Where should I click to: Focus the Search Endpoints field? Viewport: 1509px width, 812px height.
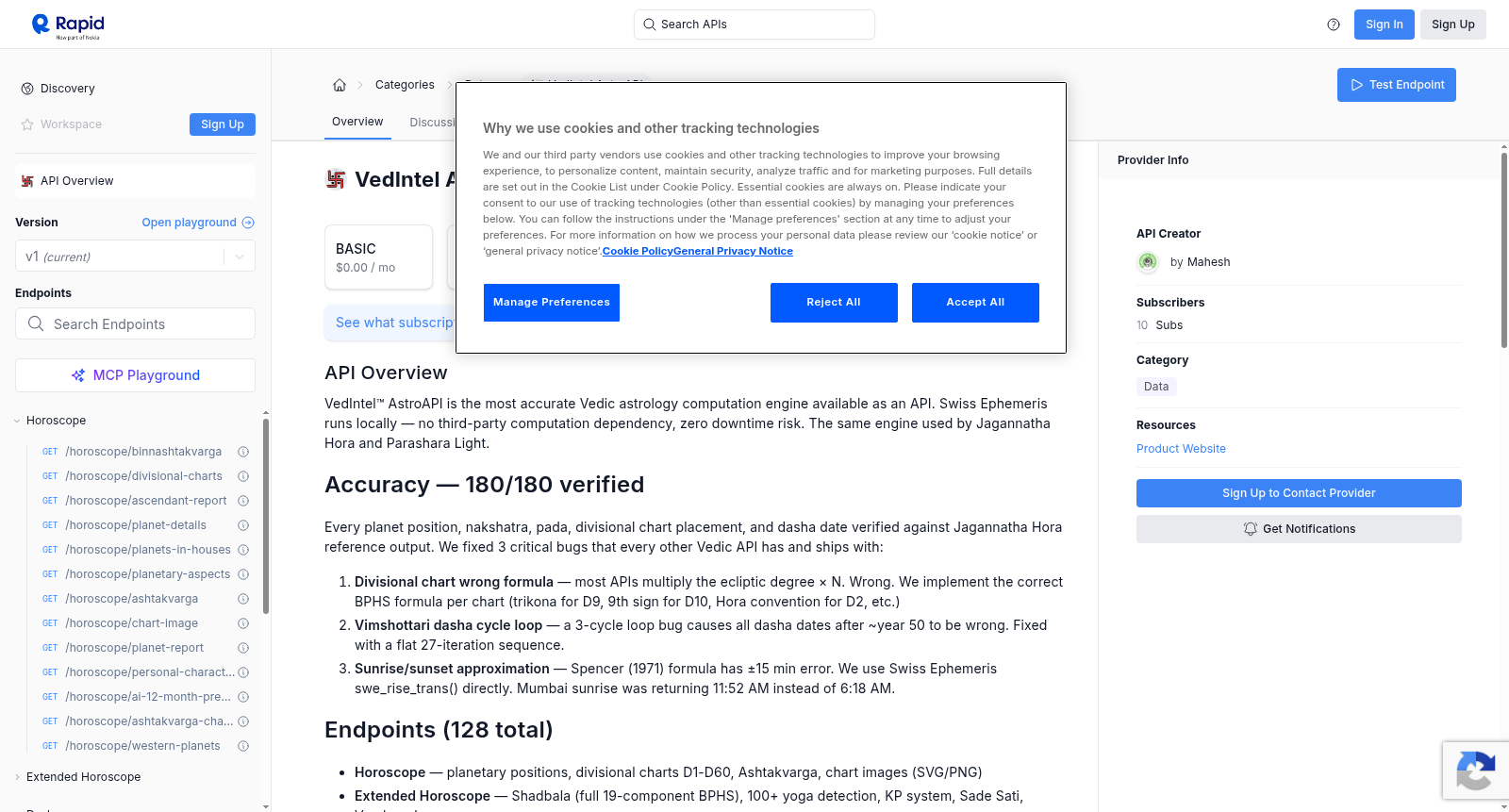click(x=135, y=323)
